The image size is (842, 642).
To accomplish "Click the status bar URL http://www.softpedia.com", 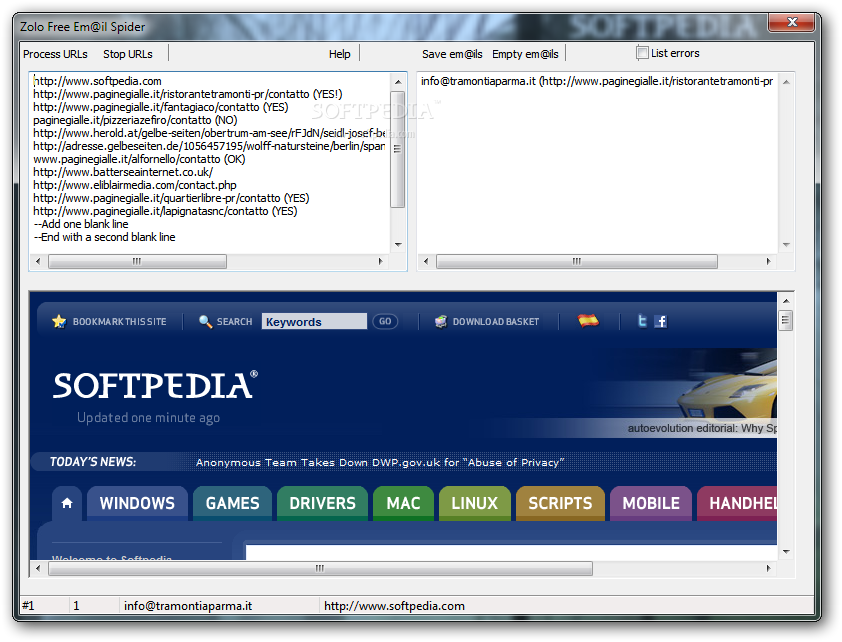I will click(x=394, y=606).
